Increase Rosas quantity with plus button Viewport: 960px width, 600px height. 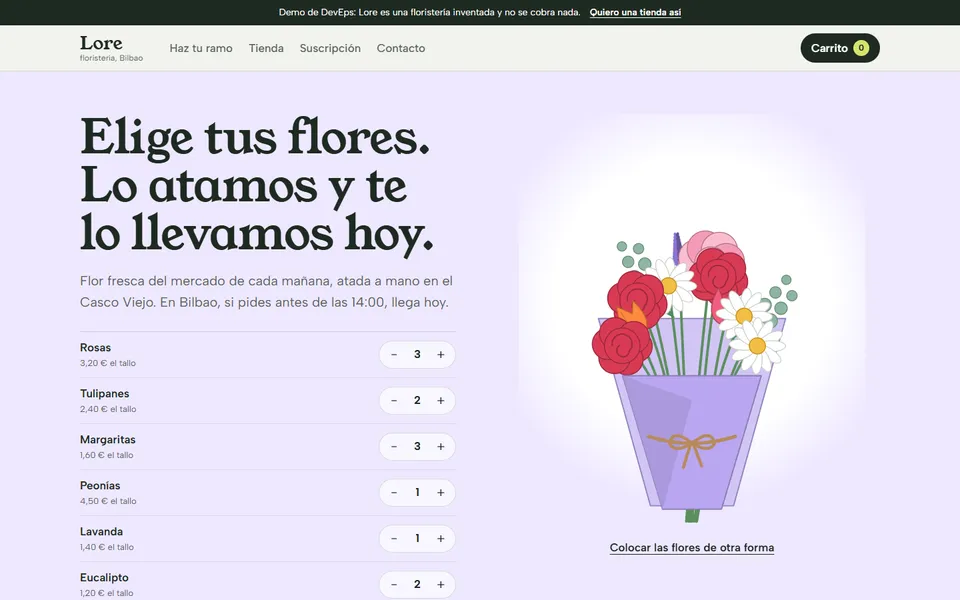point(440,354)
